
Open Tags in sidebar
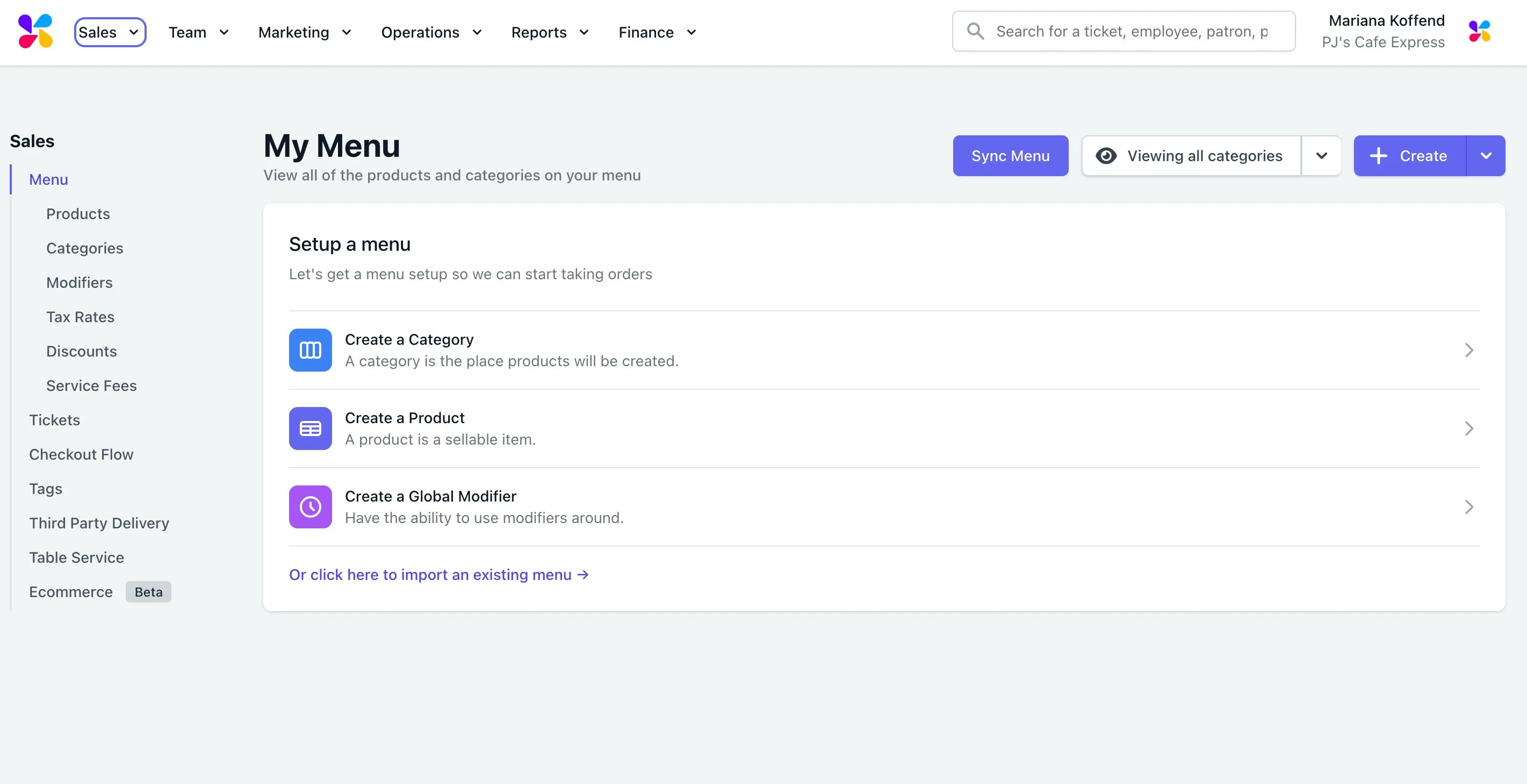46,489
